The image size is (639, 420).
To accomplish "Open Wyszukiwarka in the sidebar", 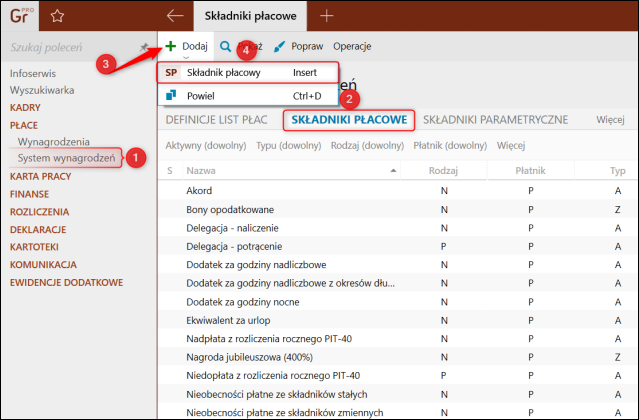I will [42, 90].
